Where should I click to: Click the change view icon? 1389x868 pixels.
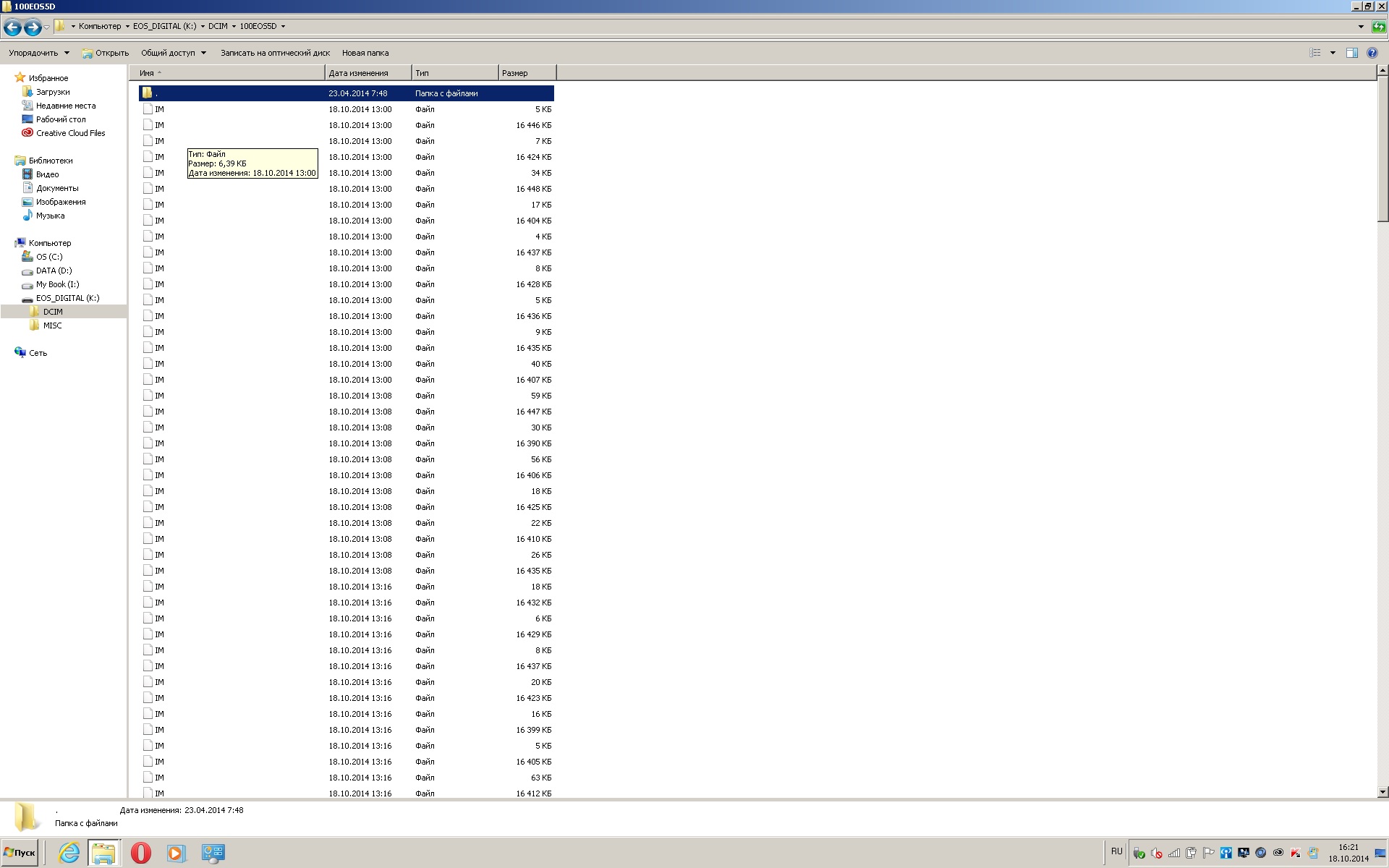(1315, 53)
